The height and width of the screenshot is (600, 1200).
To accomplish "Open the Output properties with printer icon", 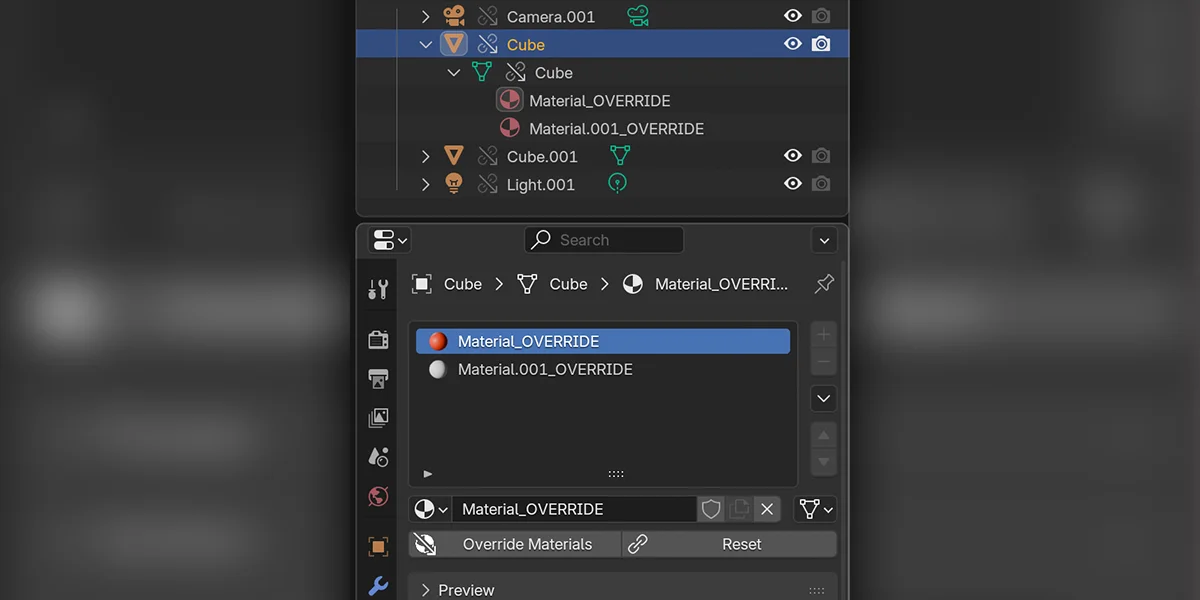I will click(378, 379).
